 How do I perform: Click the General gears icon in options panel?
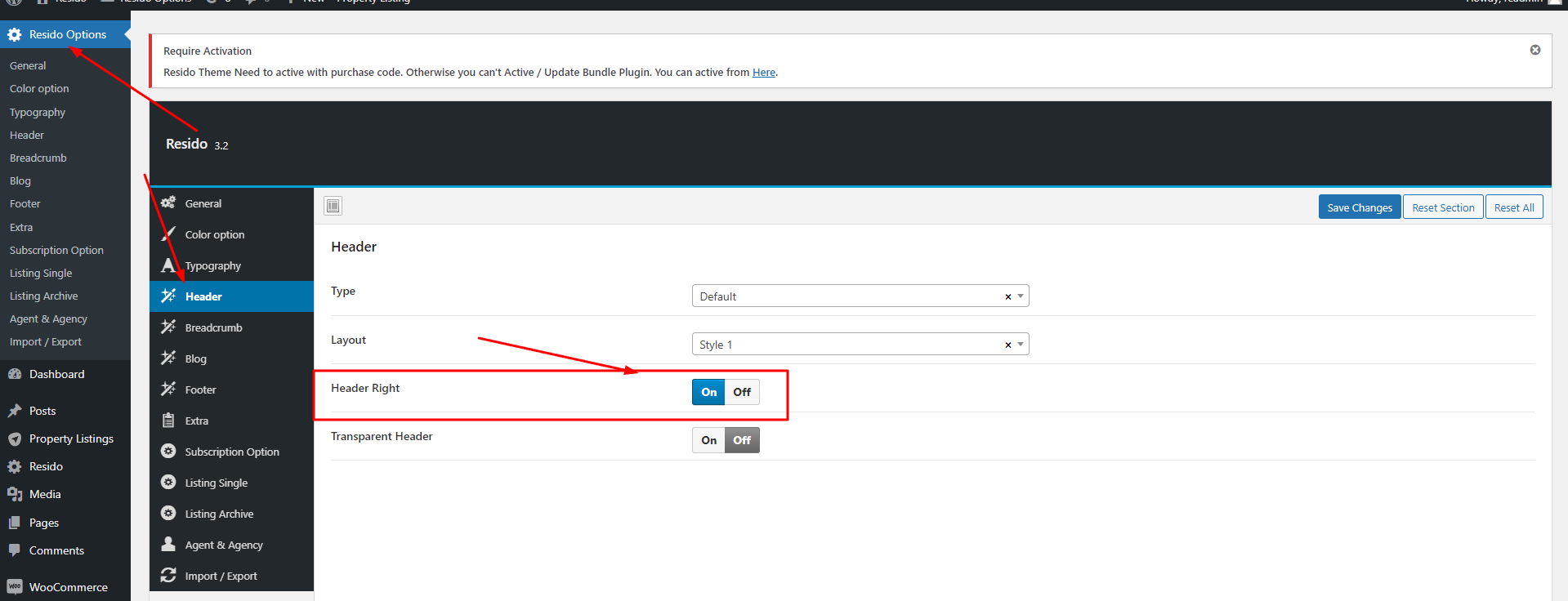click(168, 203)
